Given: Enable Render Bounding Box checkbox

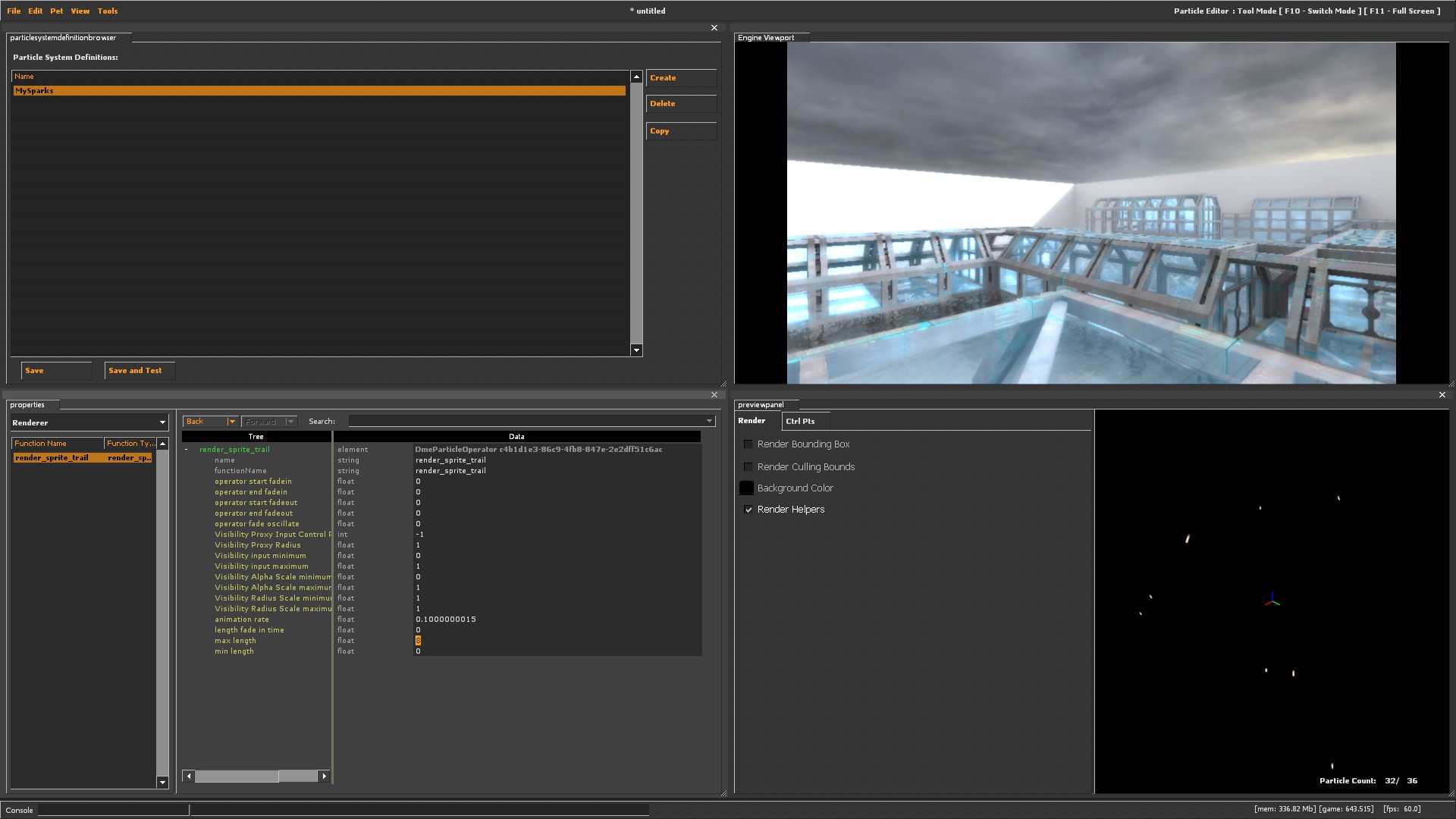Looking at the screenshot, I should coord(748,444).
